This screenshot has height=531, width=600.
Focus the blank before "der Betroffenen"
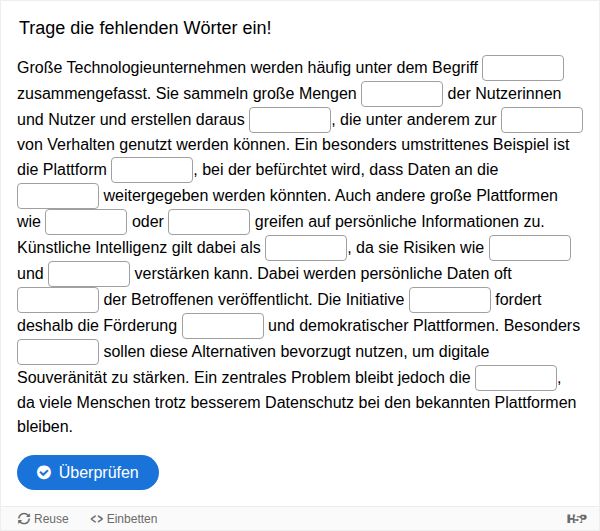pos(58,300)
